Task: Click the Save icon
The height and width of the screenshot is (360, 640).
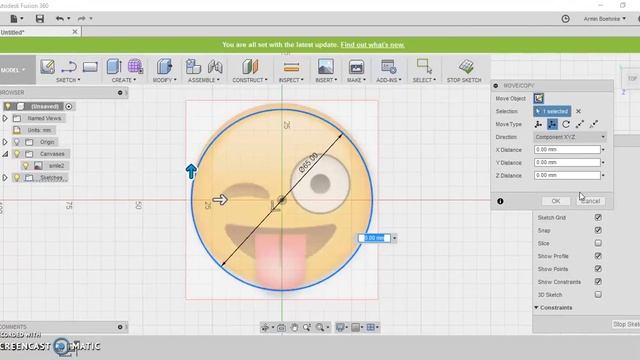Action: [40, 18]
